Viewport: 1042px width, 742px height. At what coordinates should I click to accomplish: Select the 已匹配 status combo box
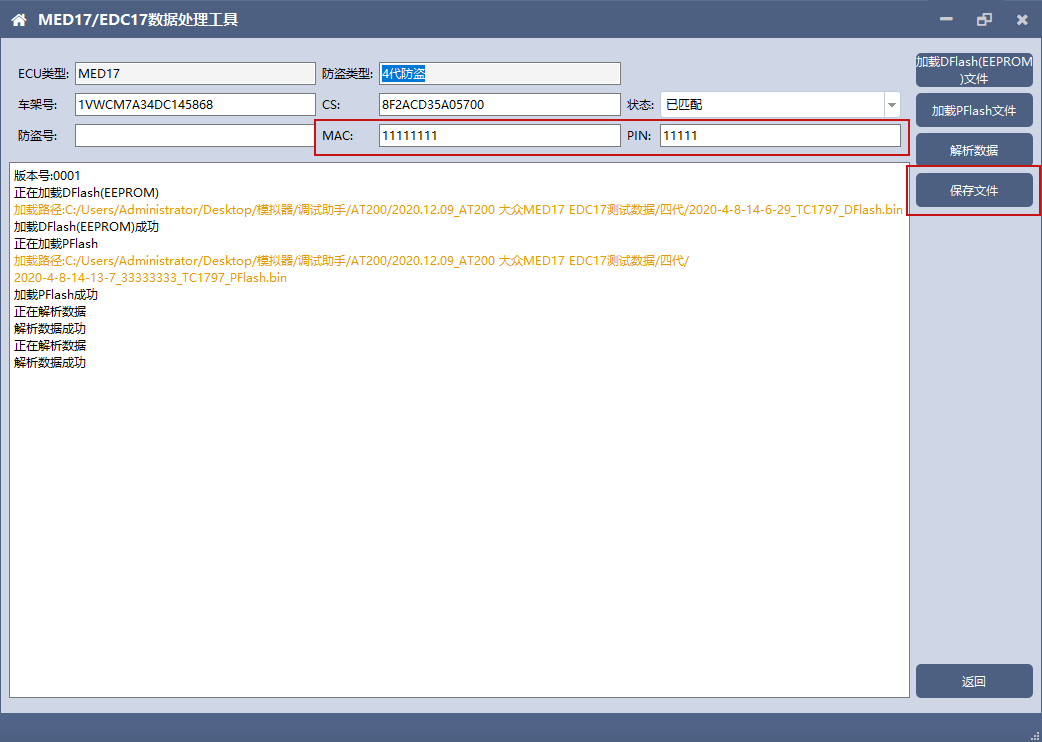pos(780,105)
